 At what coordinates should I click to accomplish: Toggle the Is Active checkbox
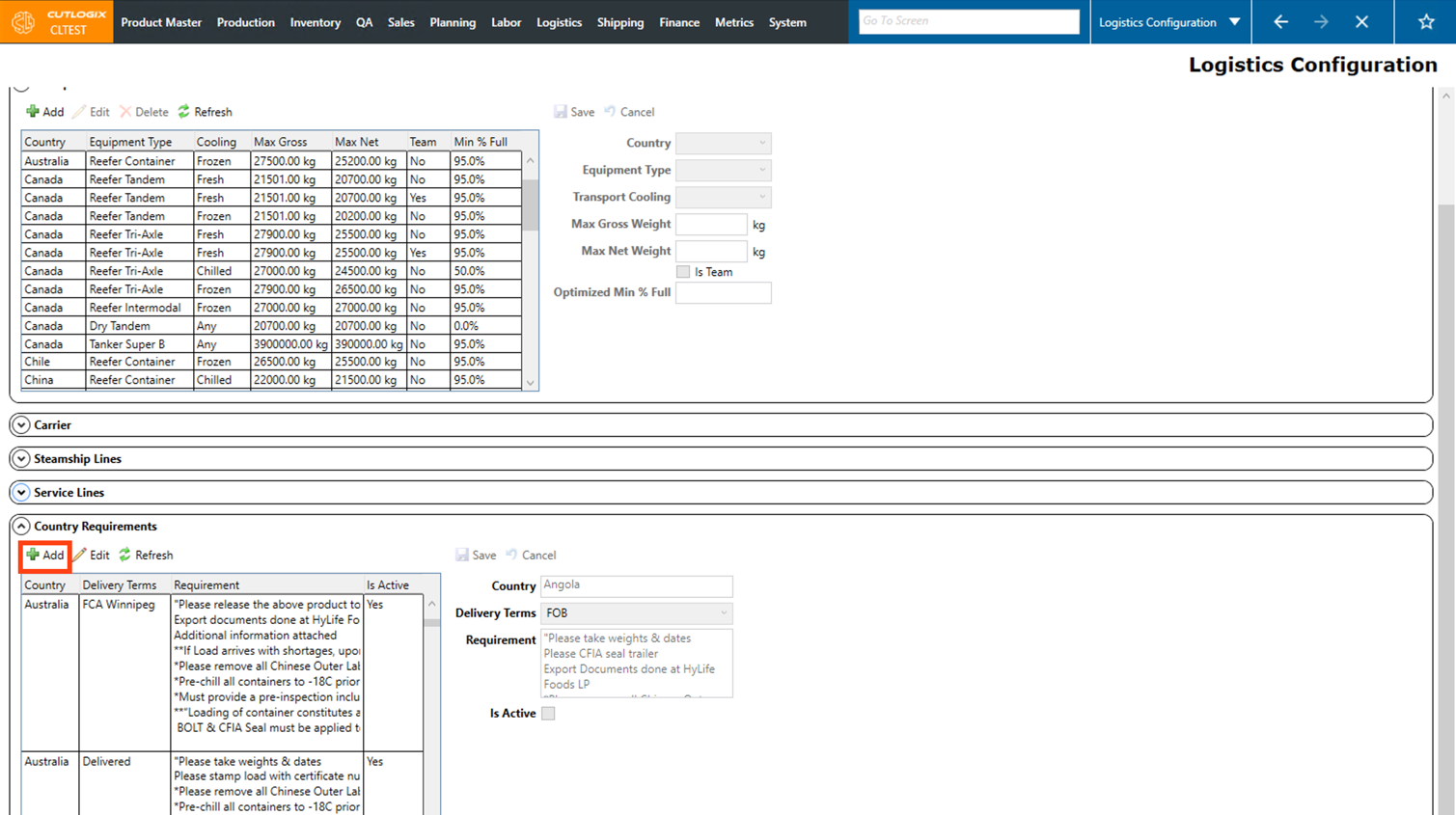pyautogui.click(x=548, y=713)
